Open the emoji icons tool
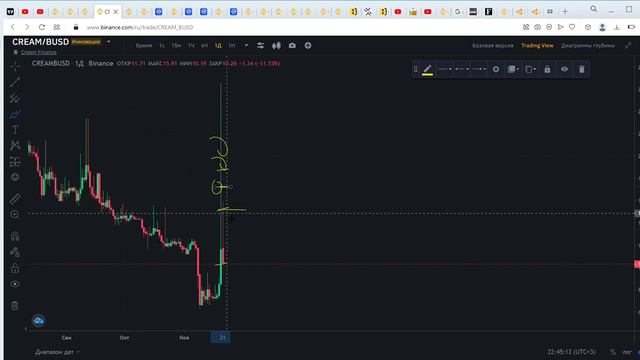Screen dimensions: 640x360 point(15,177)
